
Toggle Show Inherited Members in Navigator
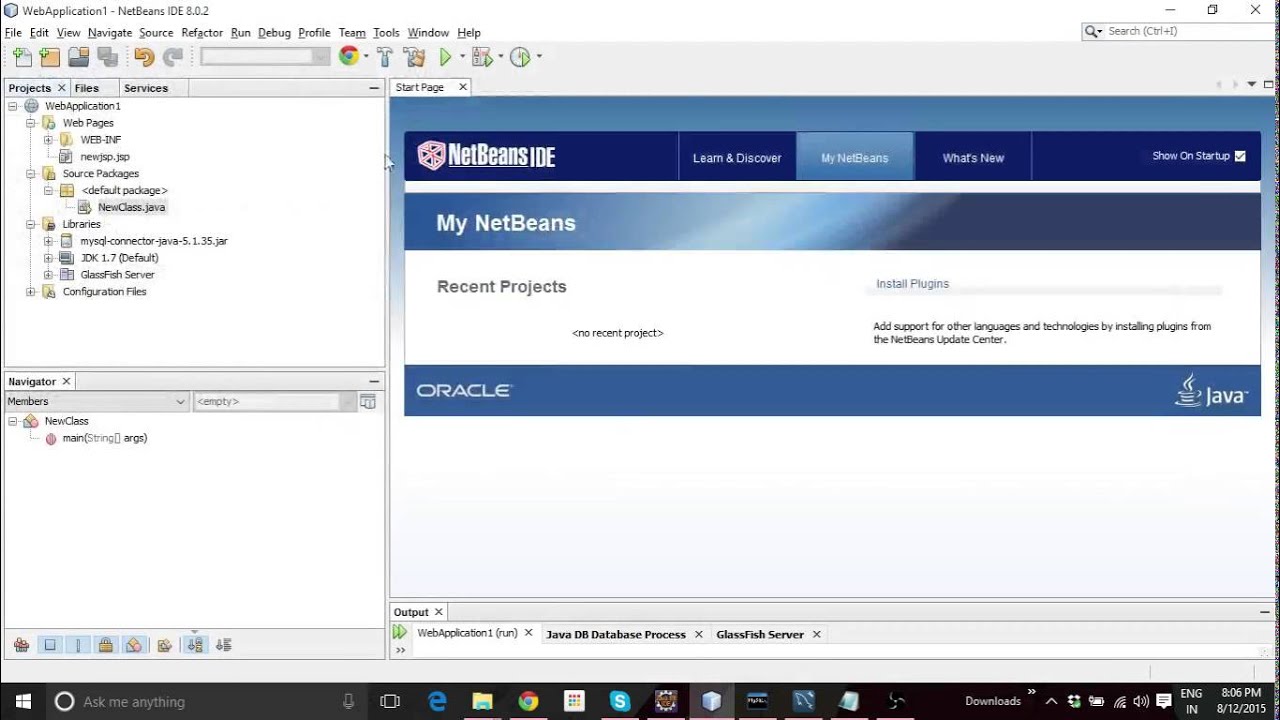click(21, 645)
